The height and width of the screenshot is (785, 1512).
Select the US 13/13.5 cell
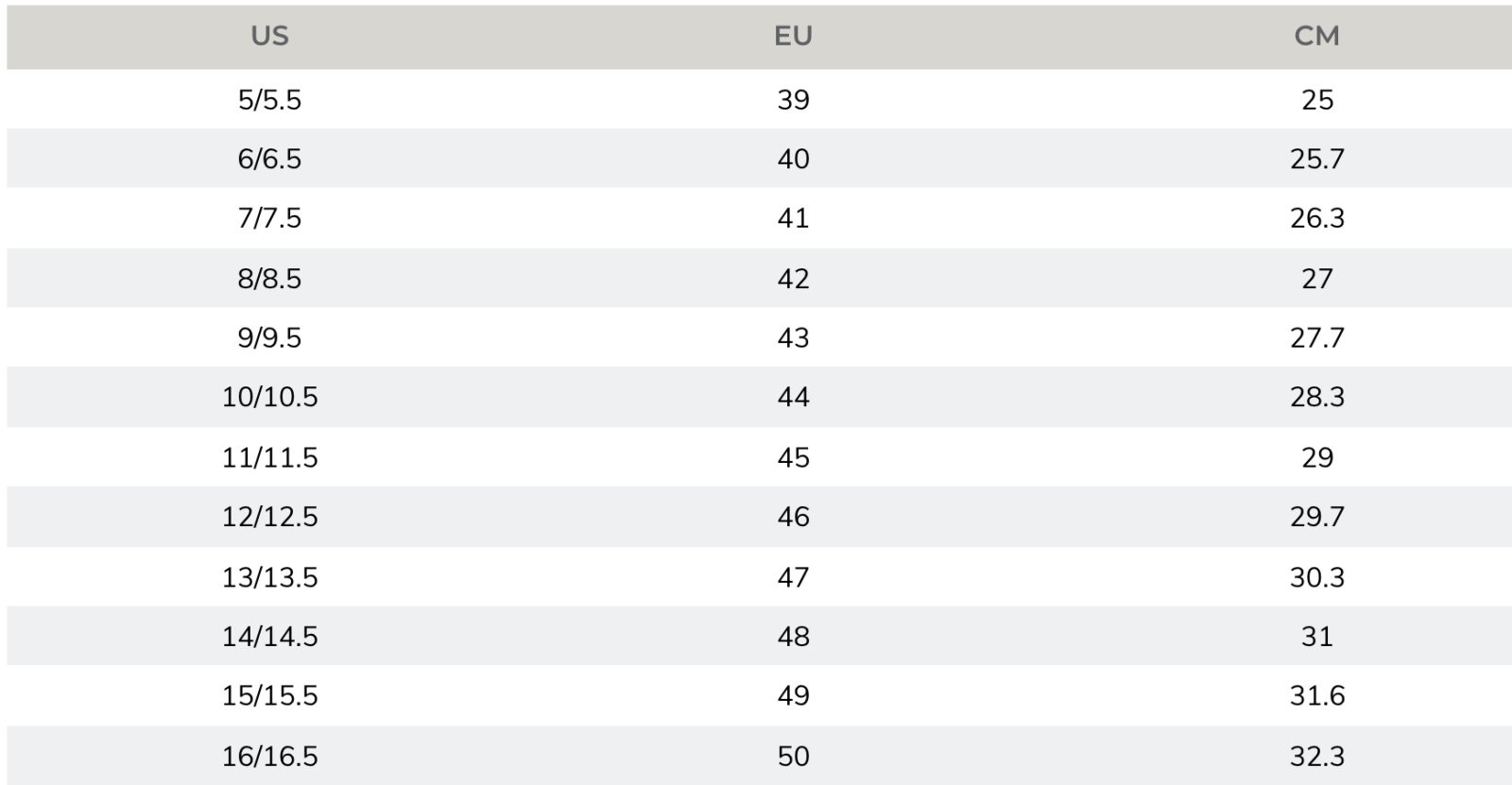[x=269, y=577]
